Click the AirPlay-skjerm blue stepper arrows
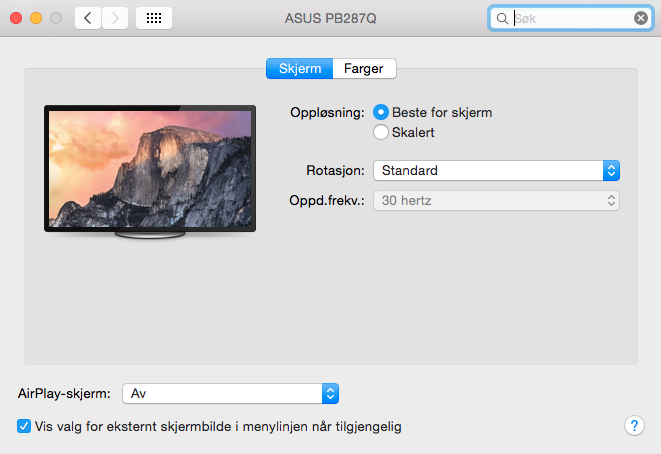 click(x=330, y=394)
